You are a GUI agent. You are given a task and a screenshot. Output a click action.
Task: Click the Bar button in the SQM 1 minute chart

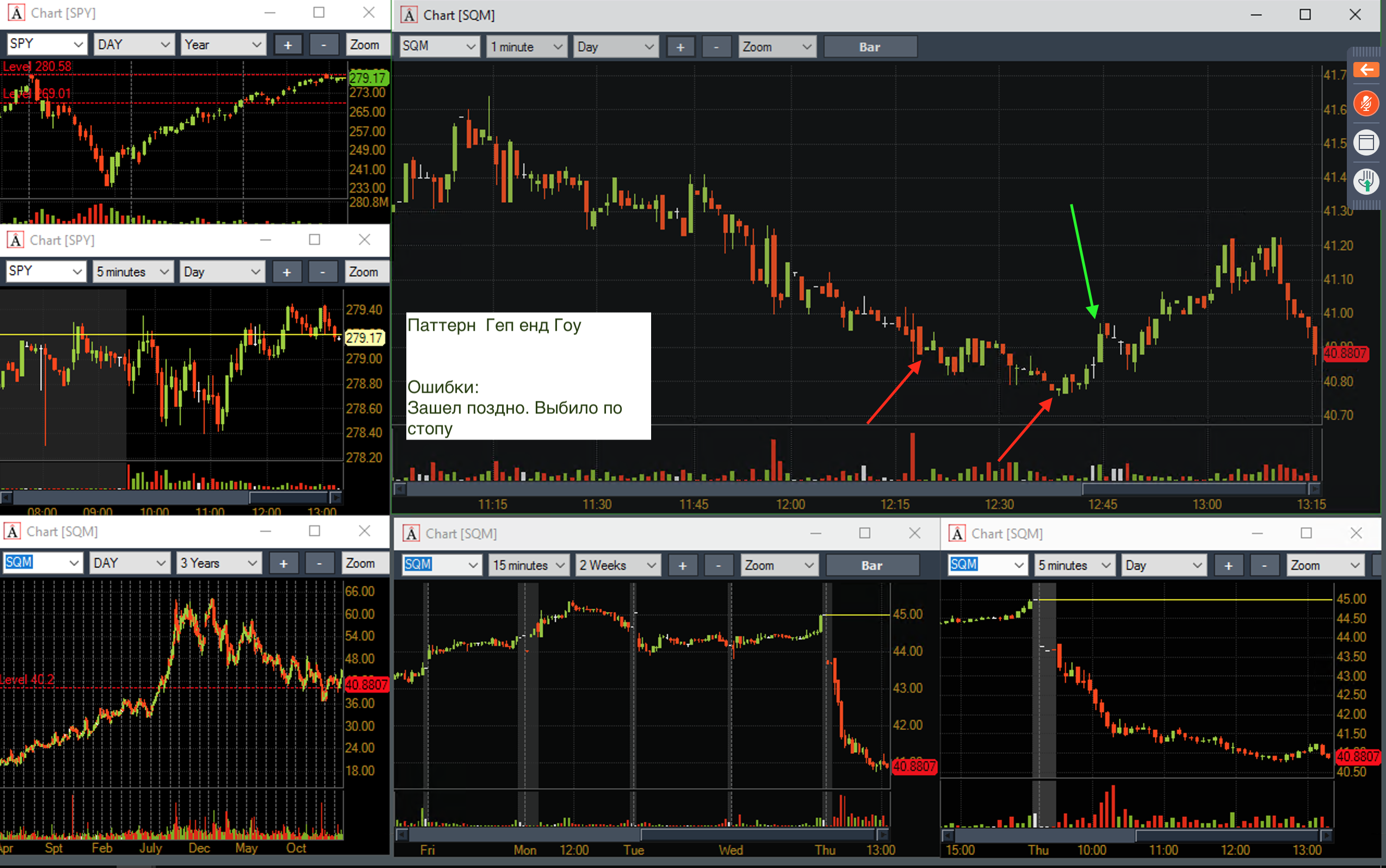pos(870,47)
